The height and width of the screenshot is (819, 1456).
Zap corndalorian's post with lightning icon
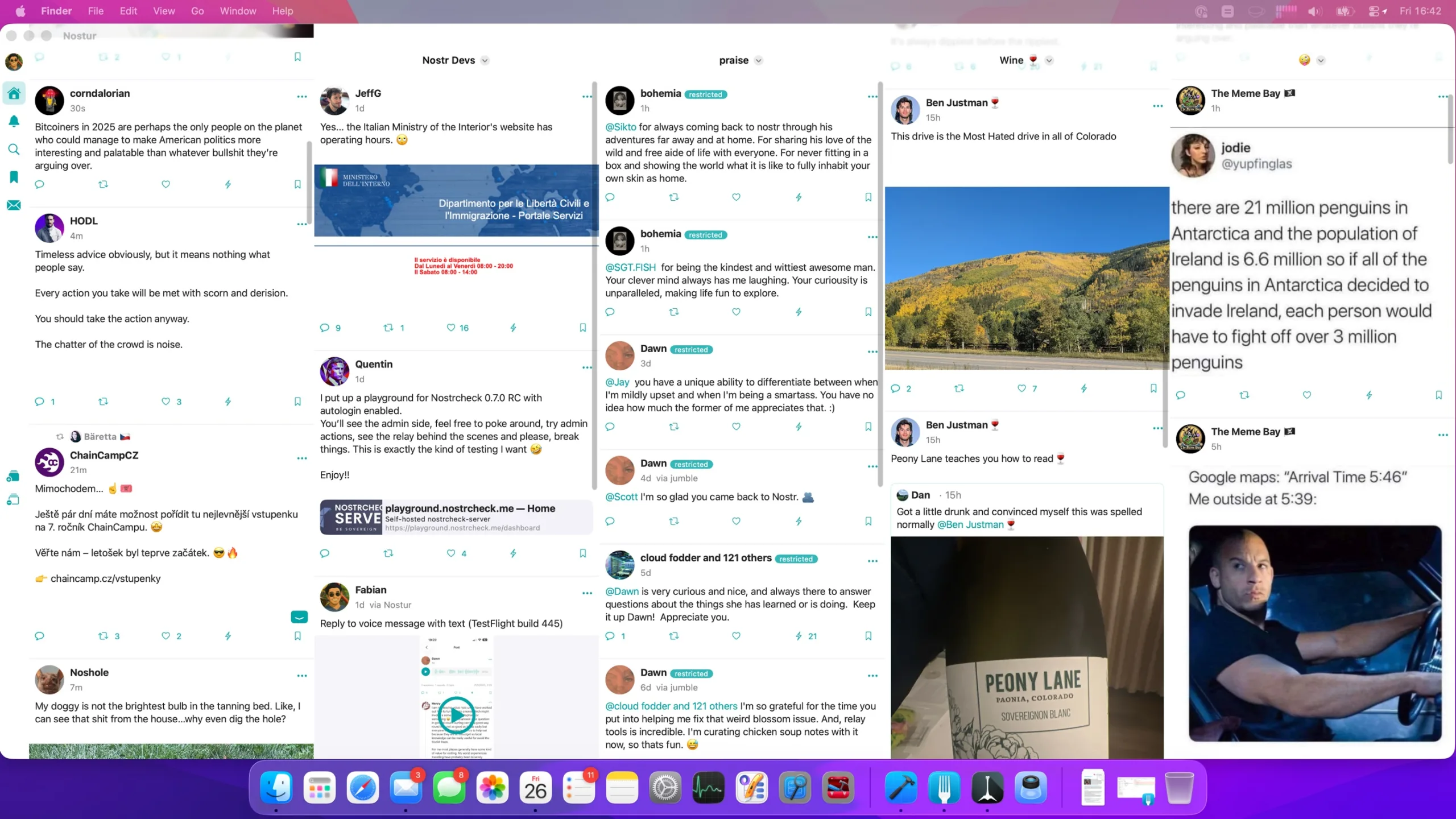pos(228,184)
